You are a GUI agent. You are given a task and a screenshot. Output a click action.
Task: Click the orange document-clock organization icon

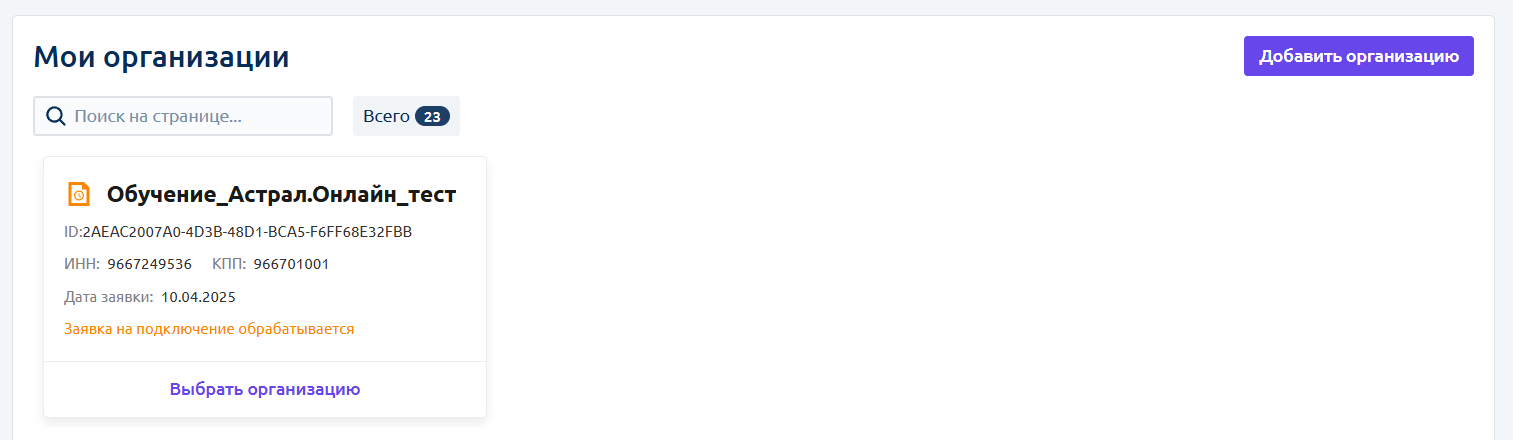pyautogui.click(x=79, y=194)
